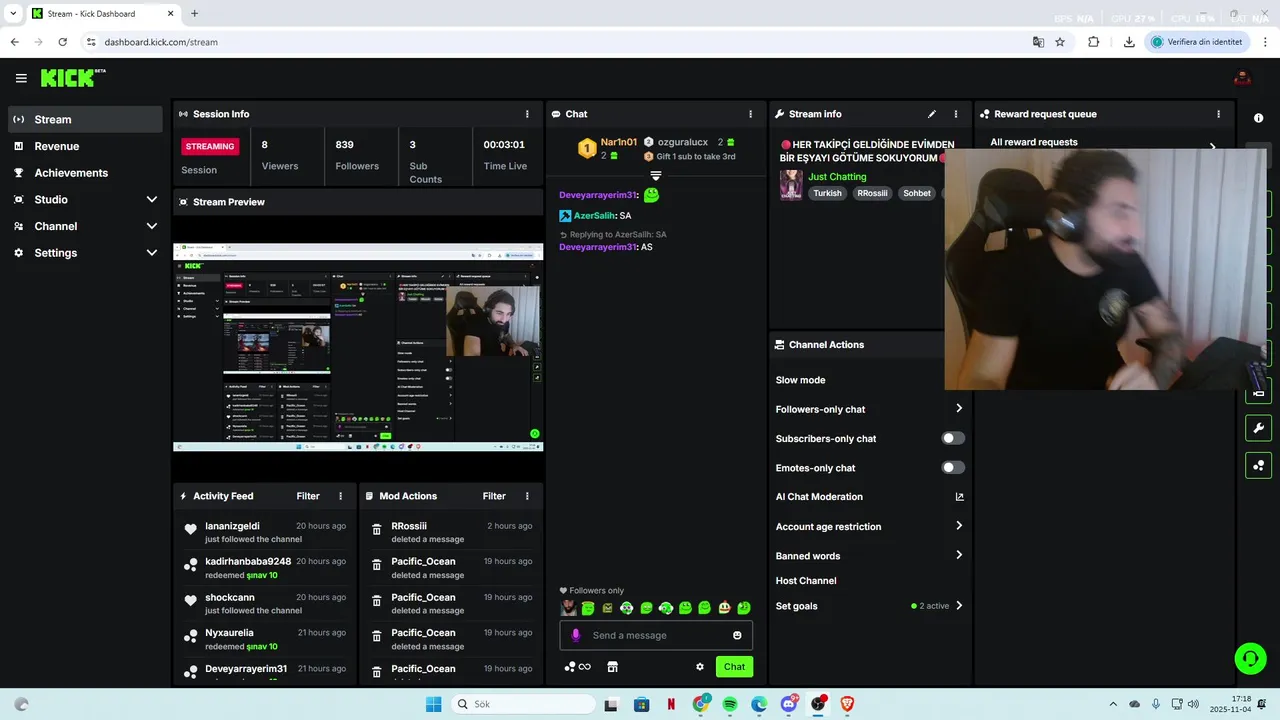
Task: Edit stream info with pencil icon
Action: 932,114
